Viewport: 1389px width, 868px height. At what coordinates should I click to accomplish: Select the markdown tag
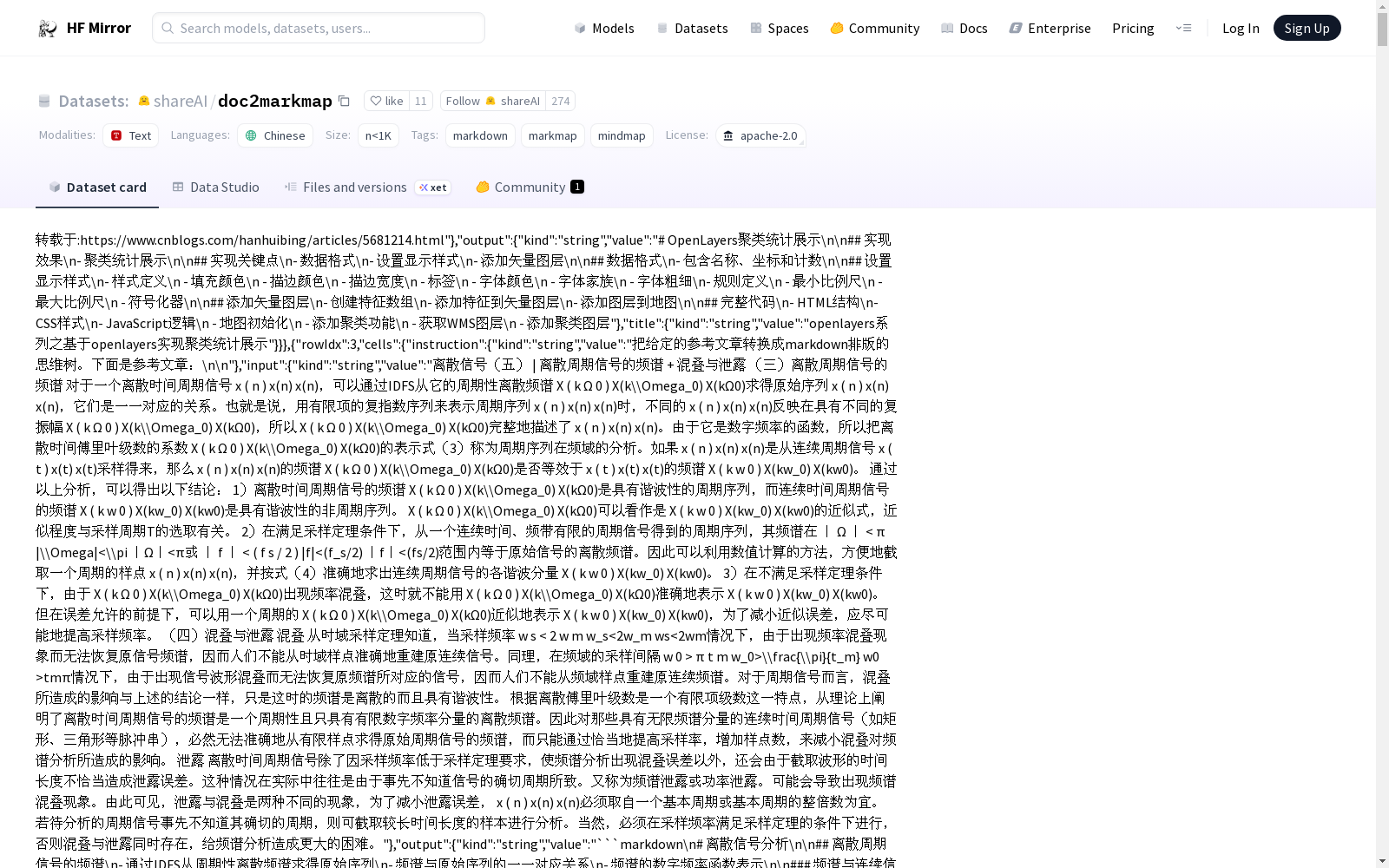pyautogui.click(x=480, y=135)
